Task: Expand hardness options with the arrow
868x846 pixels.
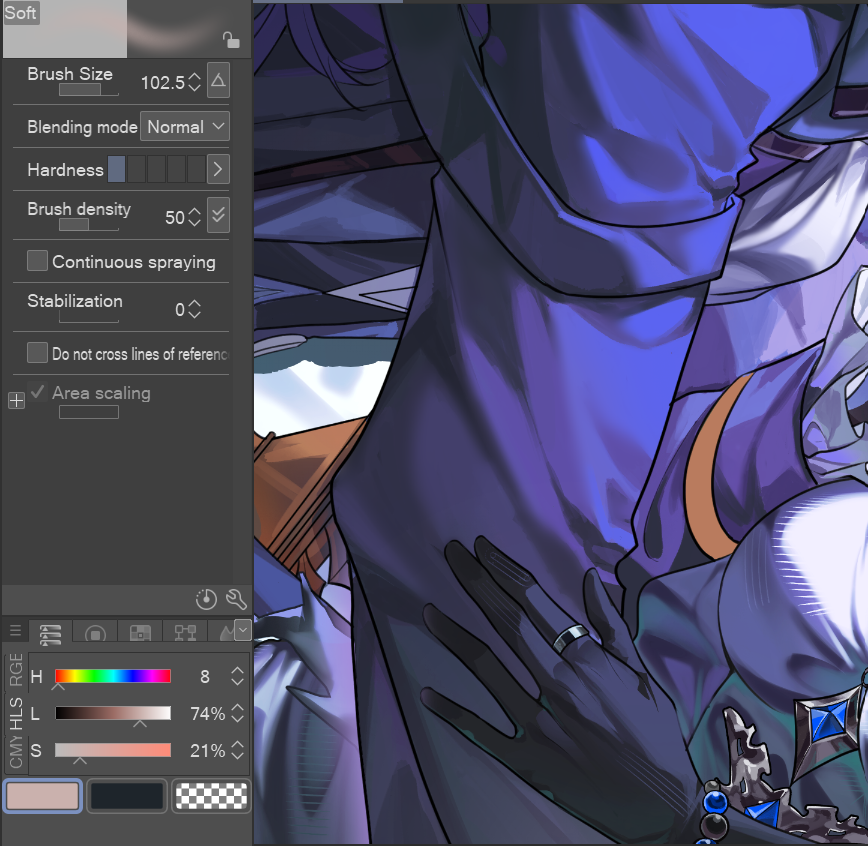Action: (x=218, y=169)
